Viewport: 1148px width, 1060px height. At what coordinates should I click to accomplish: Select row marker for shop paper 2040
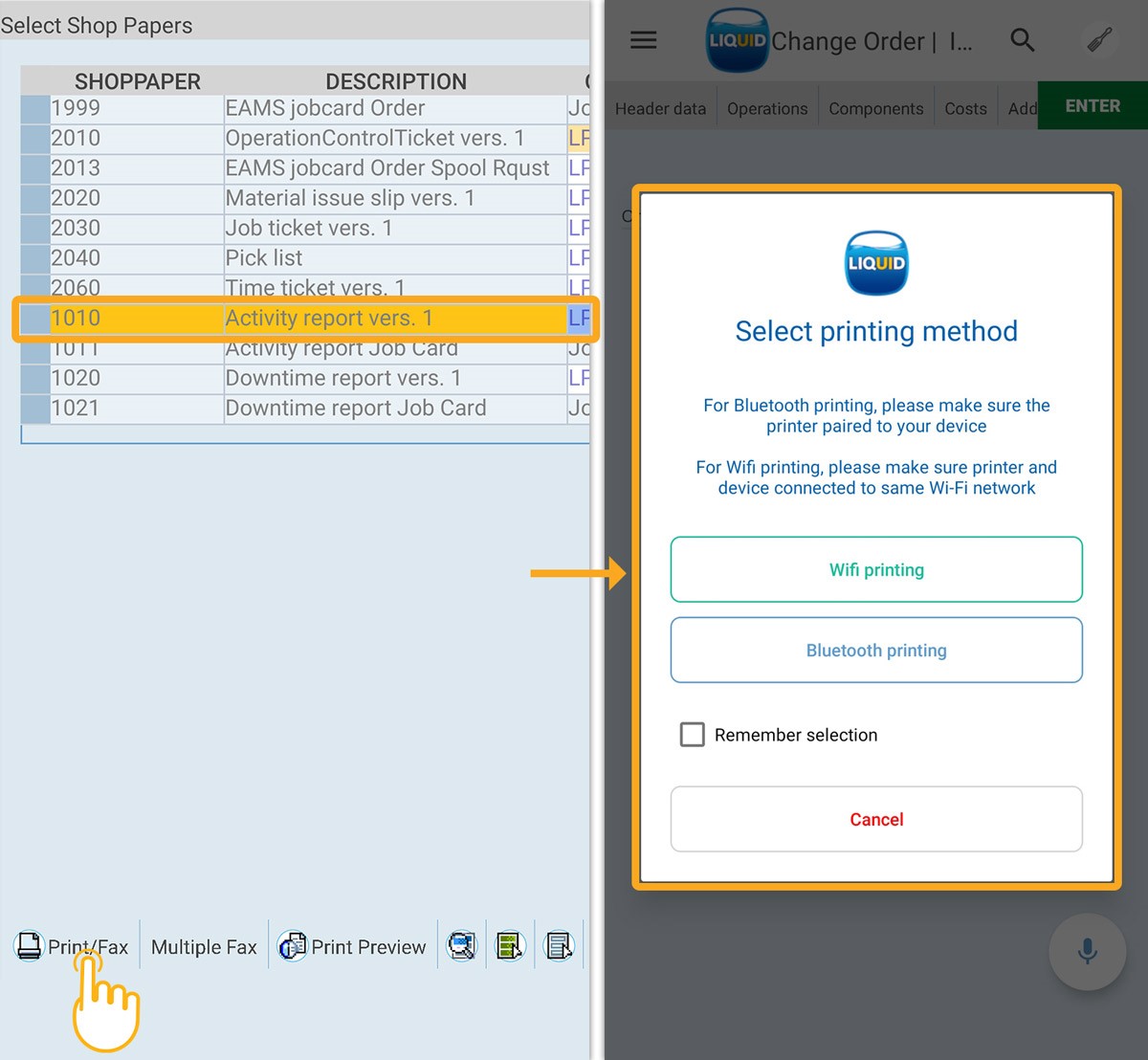(35, 258)
